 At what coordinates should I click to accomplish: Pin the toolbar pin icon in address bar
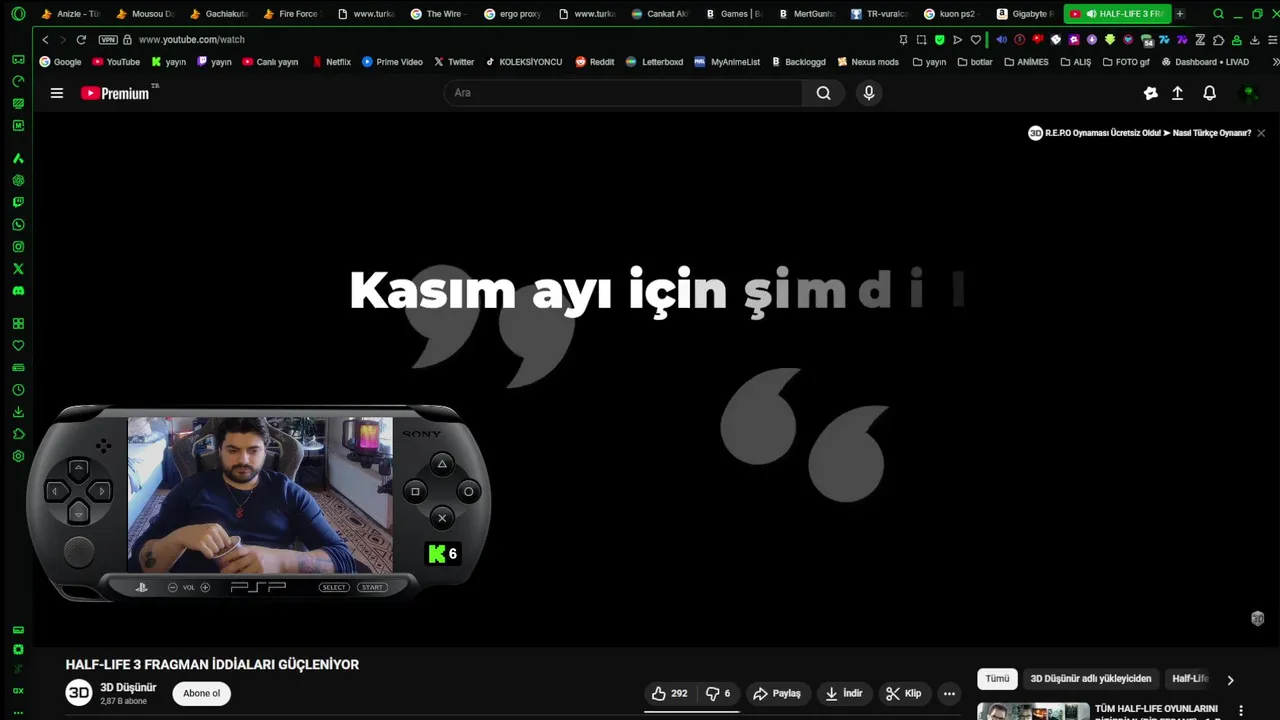coord(903,40)
